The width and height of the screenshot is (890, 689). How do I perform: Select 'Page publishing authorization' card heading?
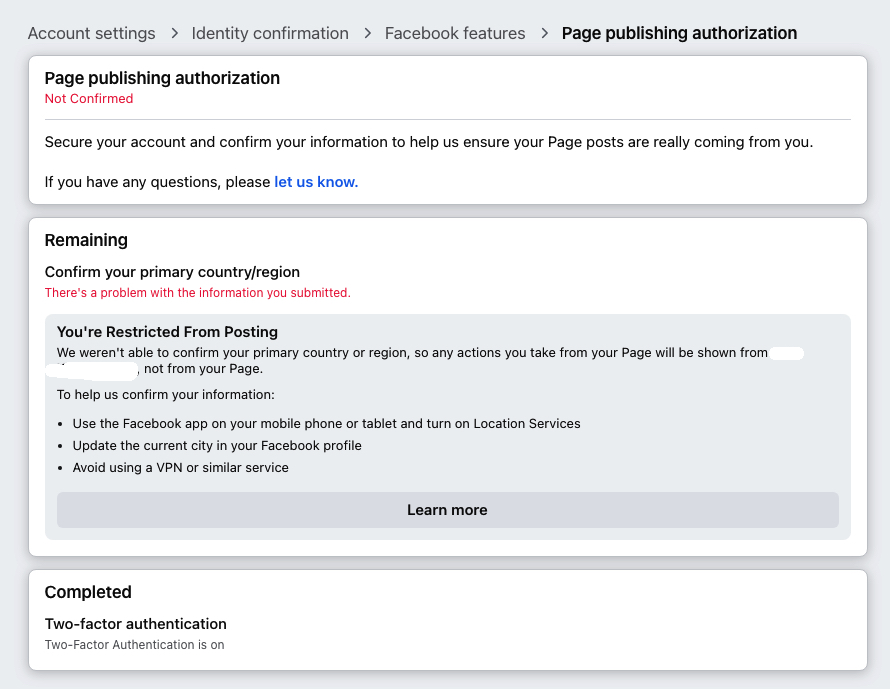pyautogui.click(x=162, y=78)
